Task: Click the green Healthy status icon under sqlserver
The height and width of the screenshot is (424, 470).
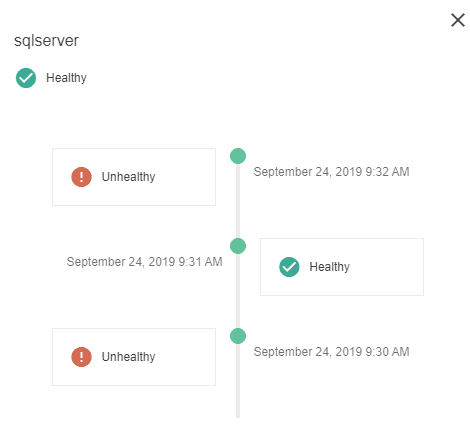Action: pyautogui.click(x=26, y=78)
